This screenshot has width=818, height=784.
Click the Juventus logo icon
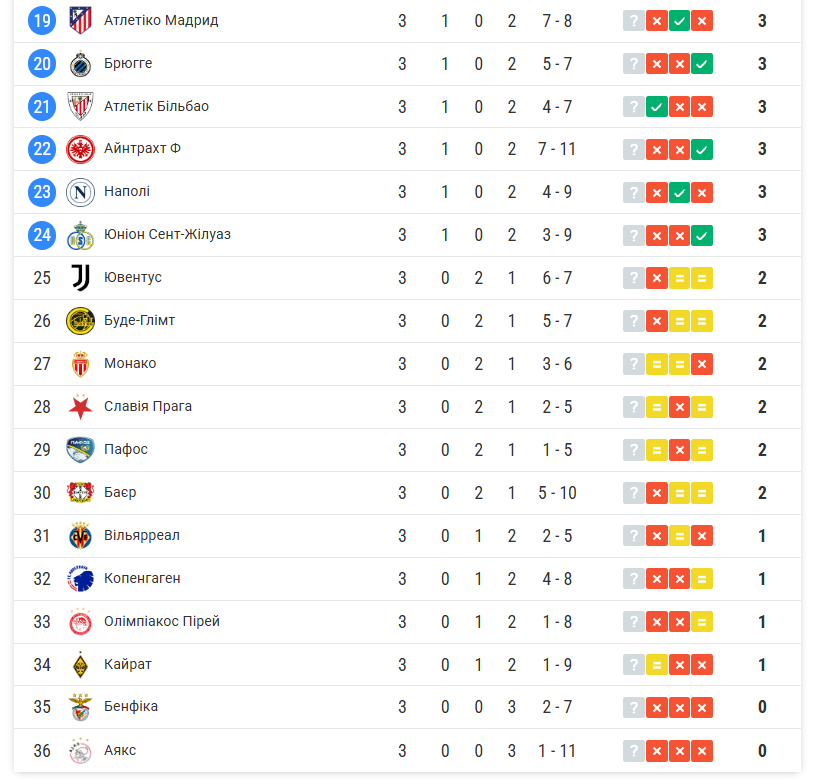[80, 277]
